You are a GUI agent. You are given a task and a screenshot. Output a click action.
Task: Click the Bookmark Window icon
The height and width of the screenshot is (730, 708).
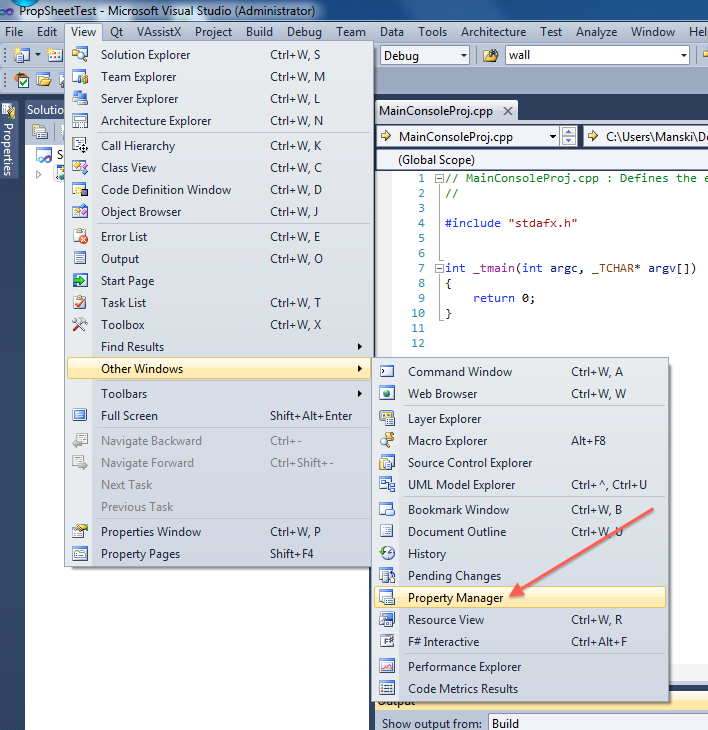pos(387,510)
